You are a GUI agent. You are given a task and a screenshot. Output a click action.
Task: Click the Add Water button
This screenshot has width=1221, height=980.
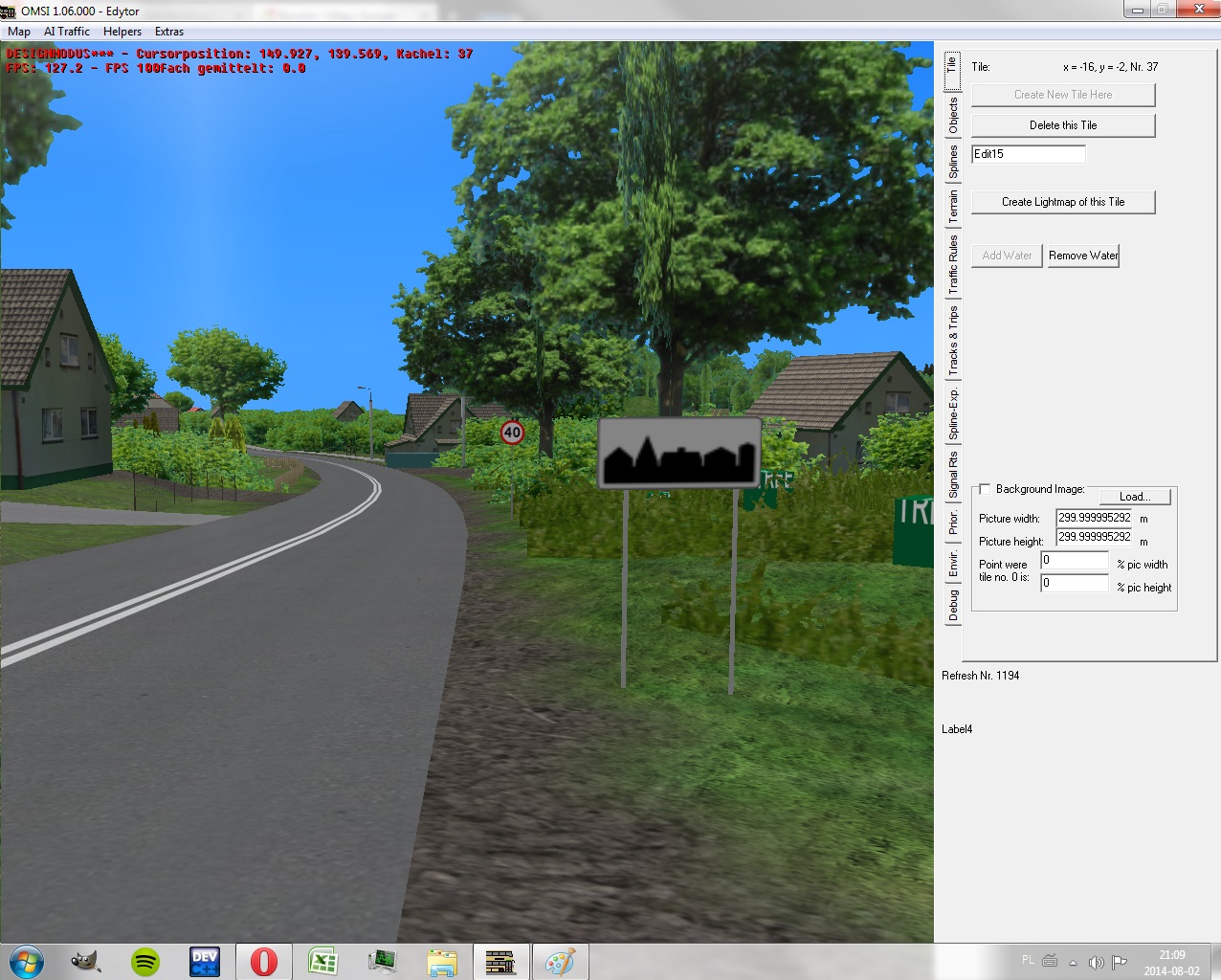point(1007,256)
